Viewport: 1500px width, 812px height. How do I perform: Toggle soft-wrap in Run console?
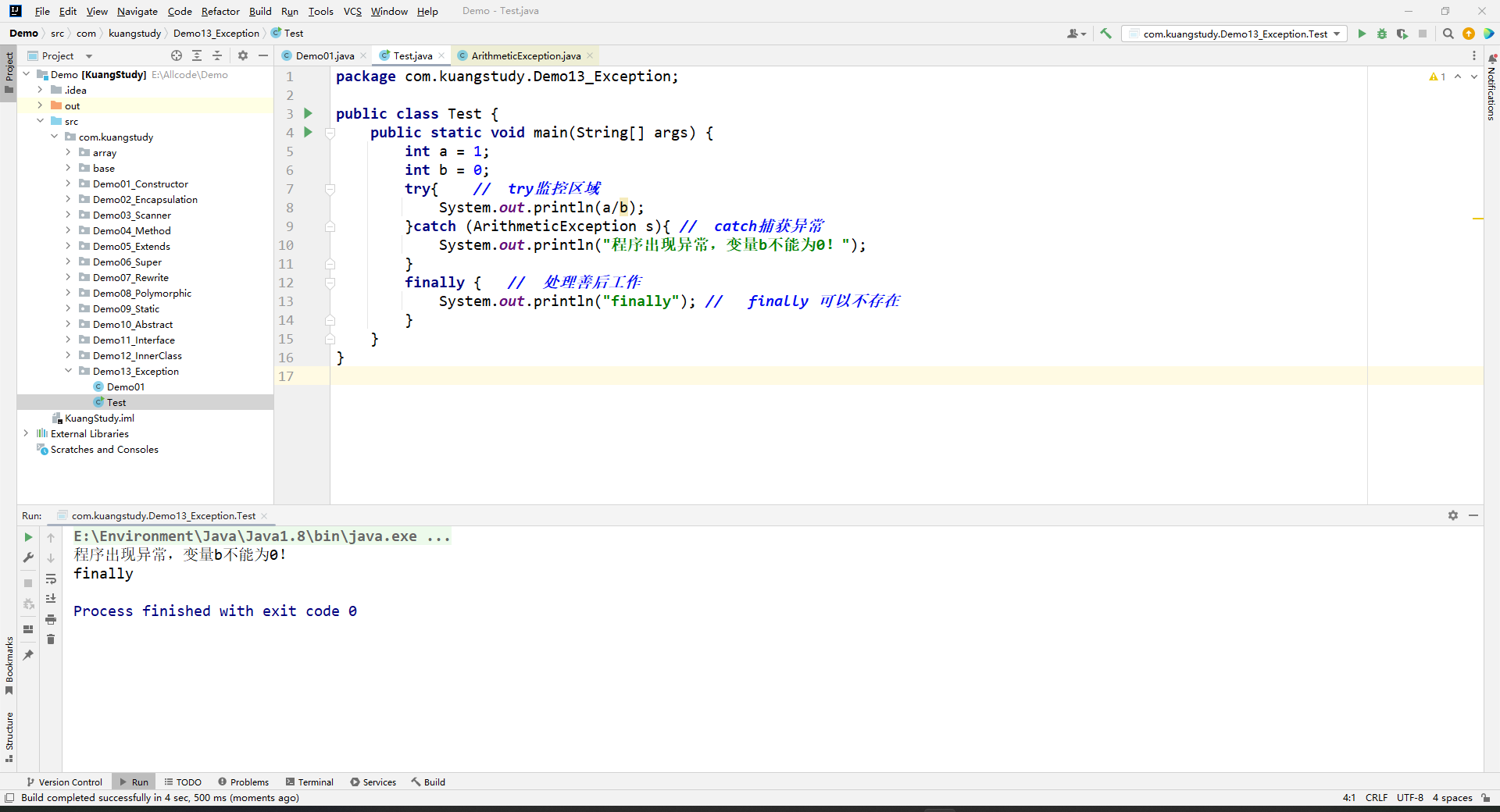click(x=51, y=579)
